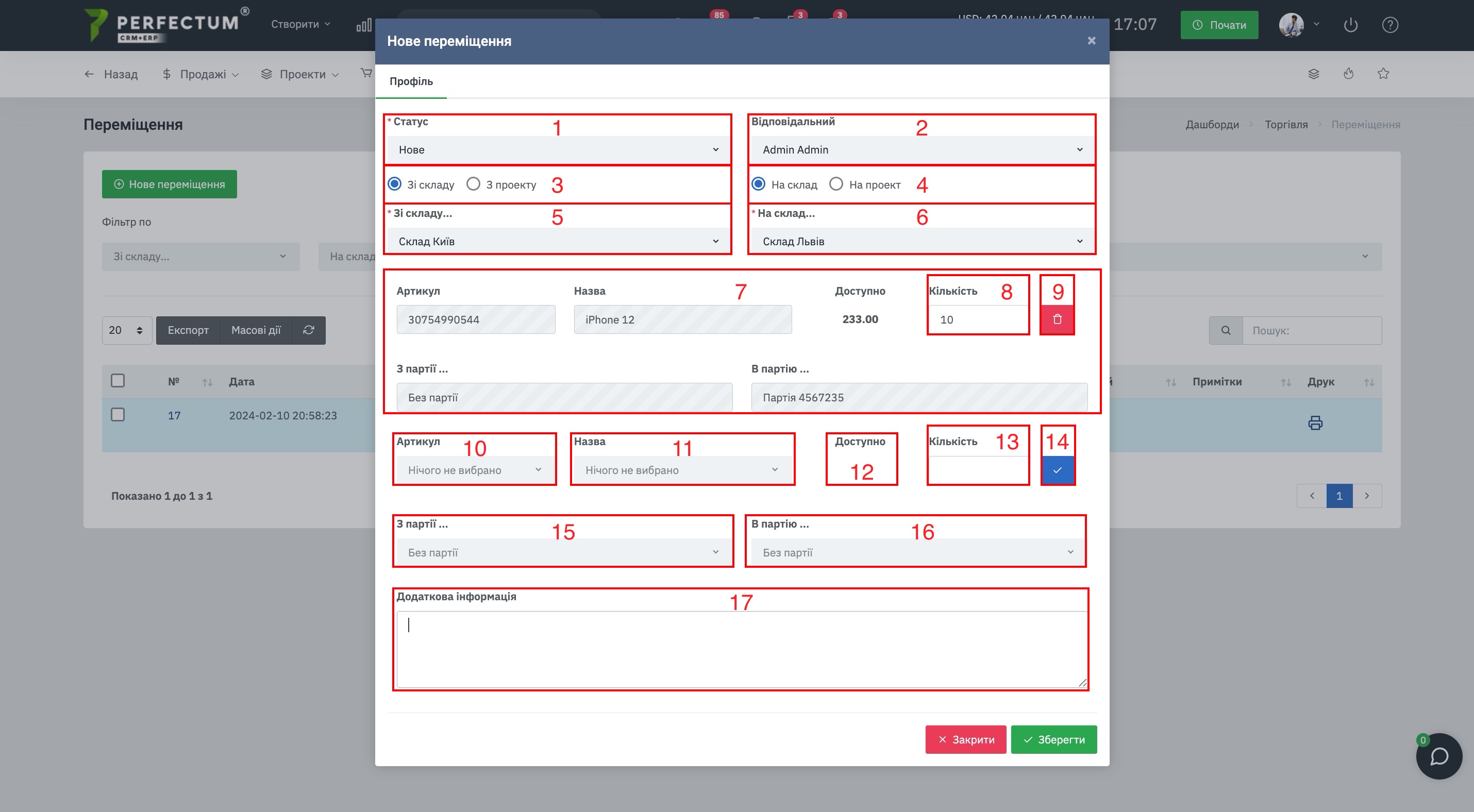Open the help question mark icon
1474x812 pixels.
click(1390, 25)
